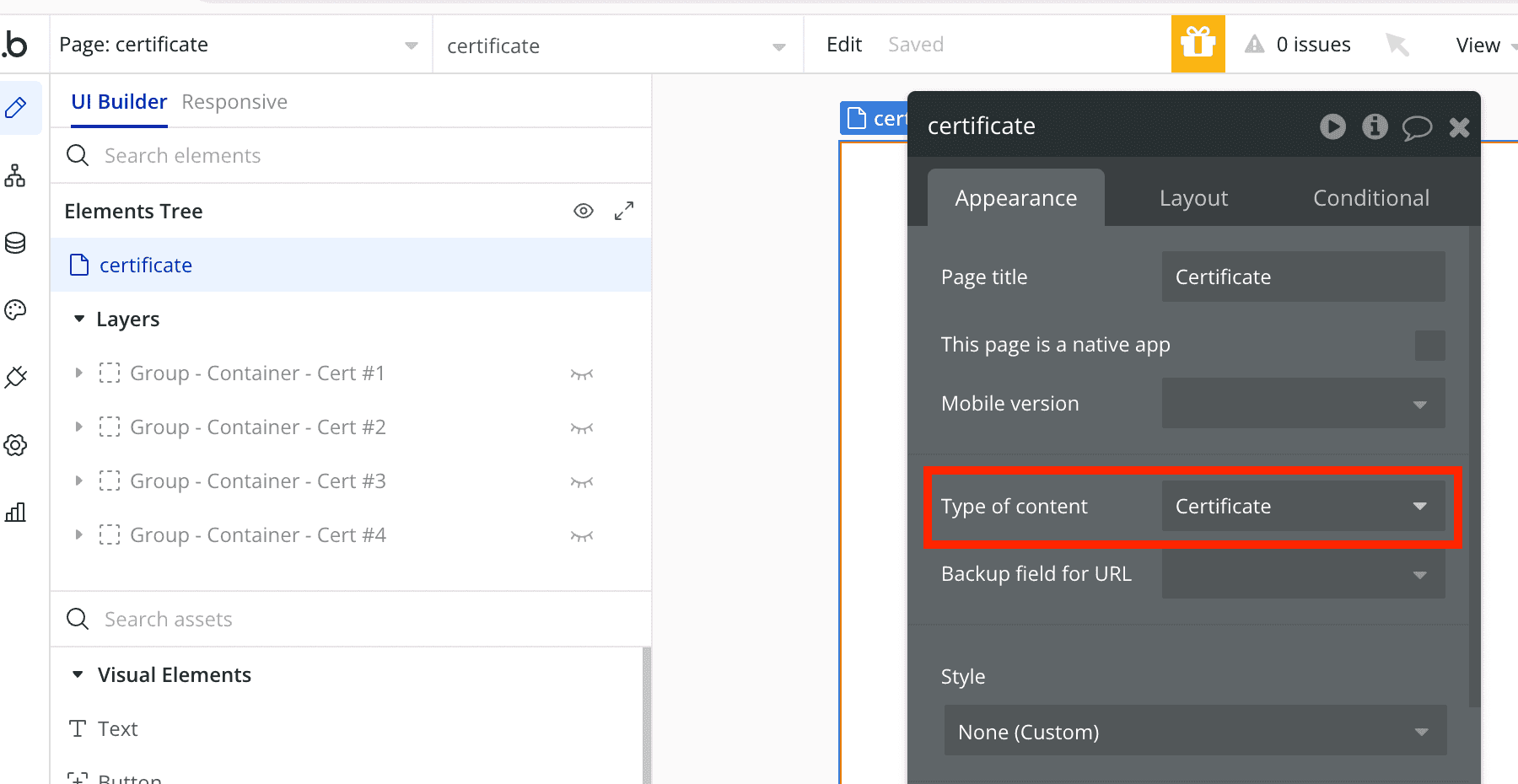Expand the Elements Tree panel fully
This screenshot has height=784, width=1518.
(x=624, y=211)
